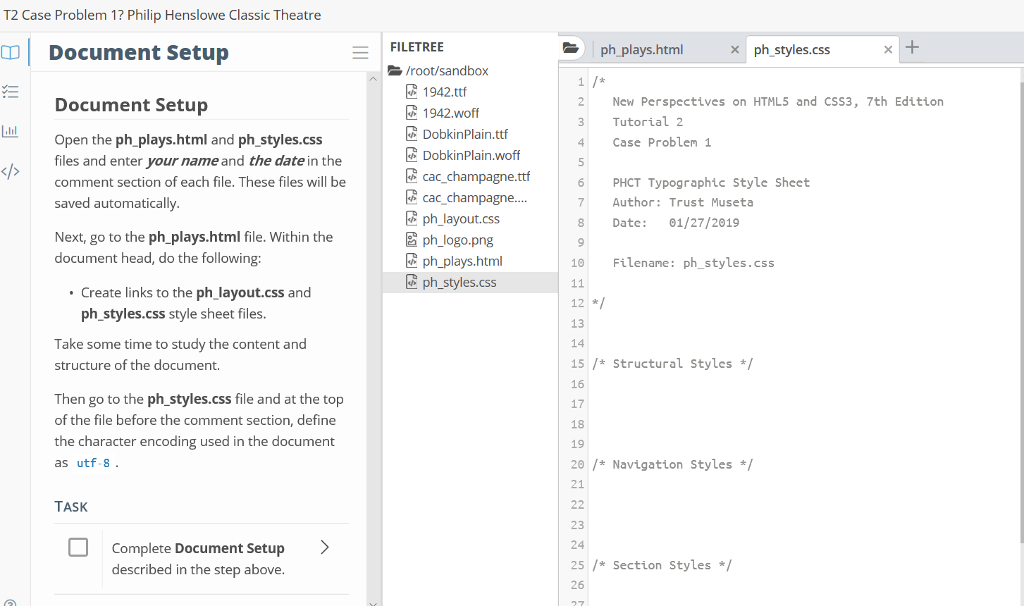Open the book reading icon in left sidebar
The height and width of the screenshot is (606, 1024).
10,52
